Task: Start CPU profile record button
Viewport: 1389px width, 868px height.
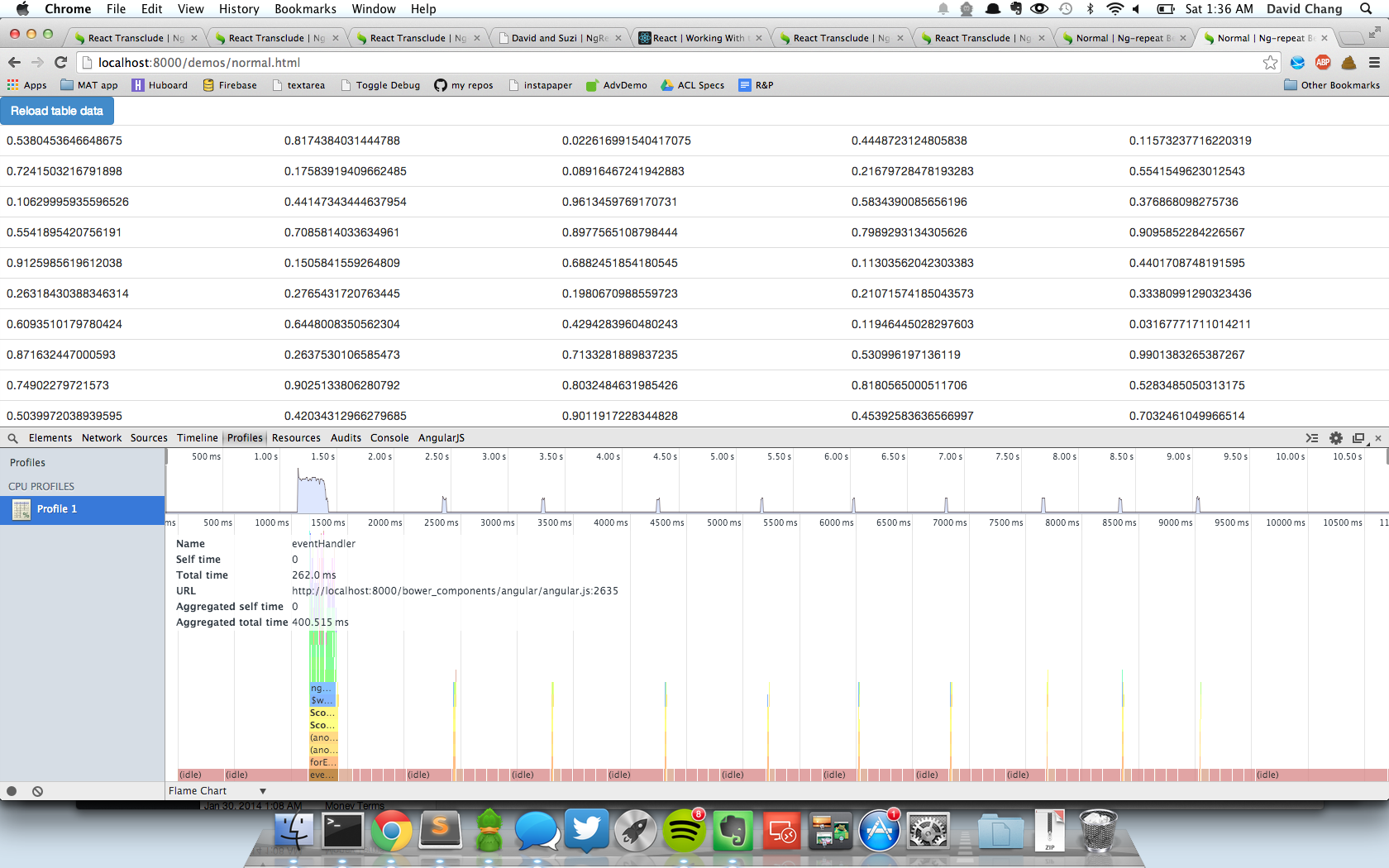Action: coord(12,791)
